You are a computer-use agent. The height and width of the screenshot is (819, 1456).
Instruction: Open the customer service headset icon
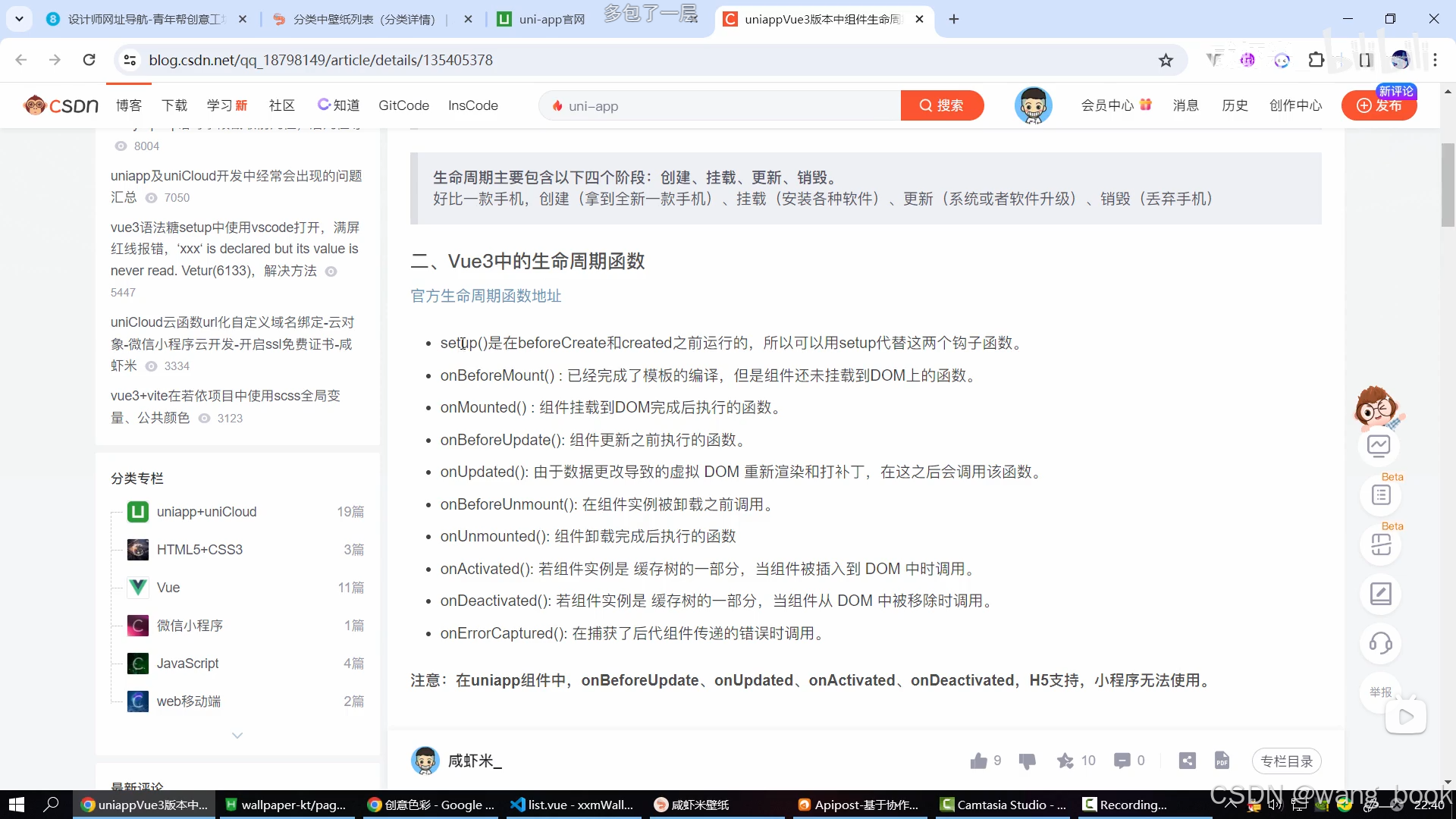pyautogui.click(x=1380, y=644)
